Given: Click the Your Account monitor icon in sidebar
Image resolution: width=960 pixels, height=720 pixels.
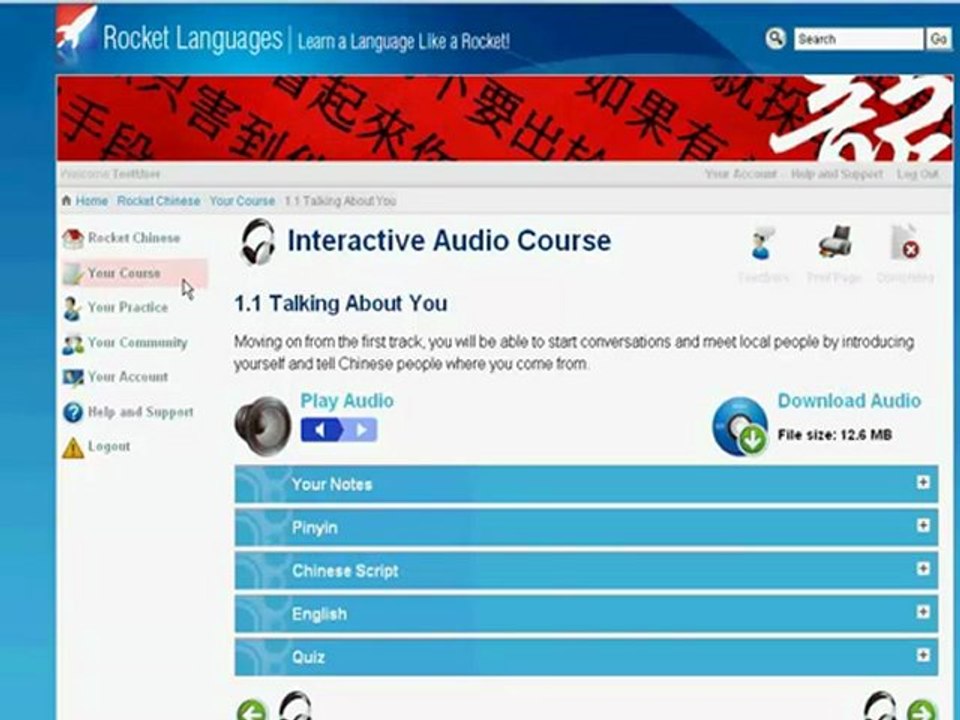Looking at the screenshot, I should coord(73,378).
